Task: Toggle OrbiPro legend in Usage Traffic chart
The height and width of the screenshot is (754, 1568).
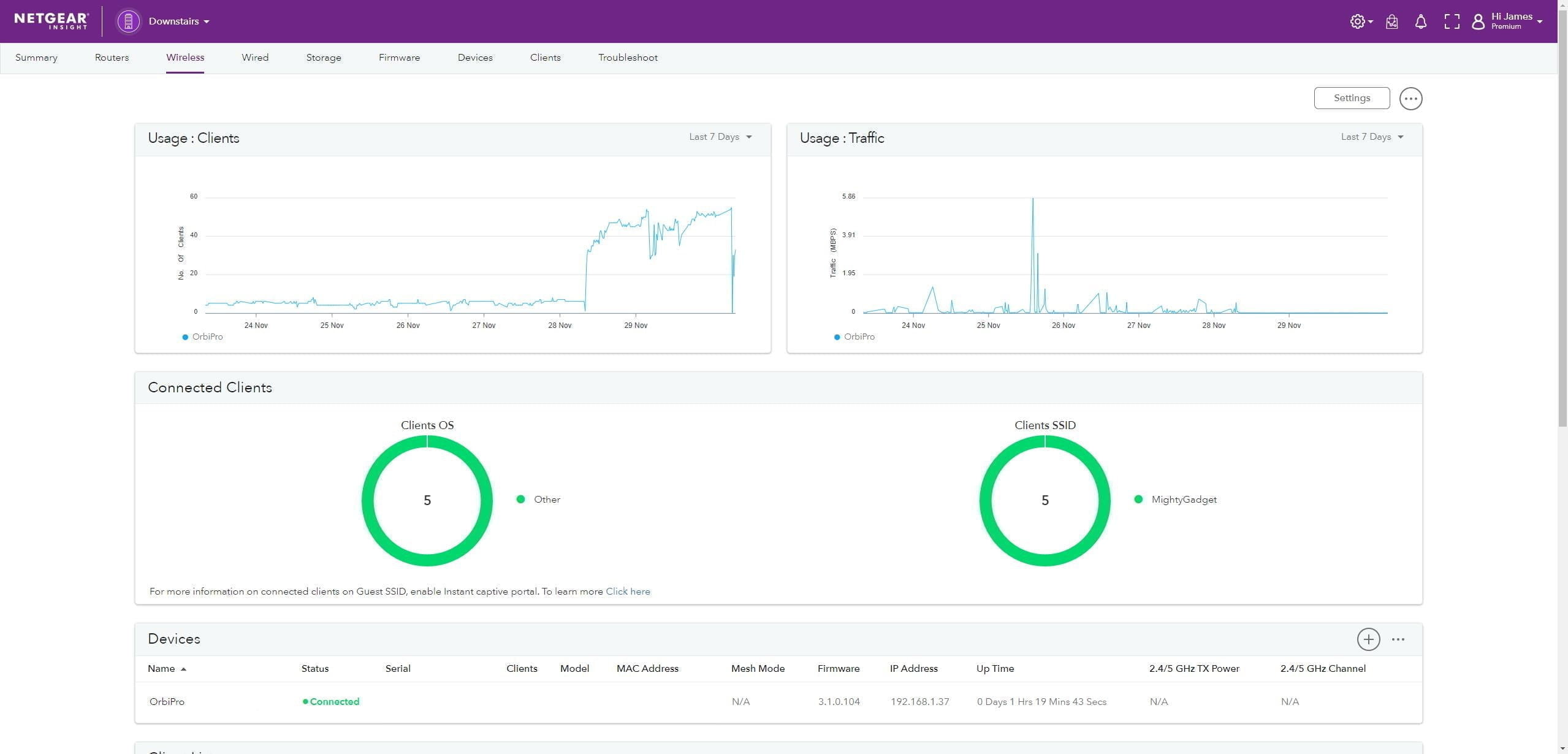Action: pos(854,337)
